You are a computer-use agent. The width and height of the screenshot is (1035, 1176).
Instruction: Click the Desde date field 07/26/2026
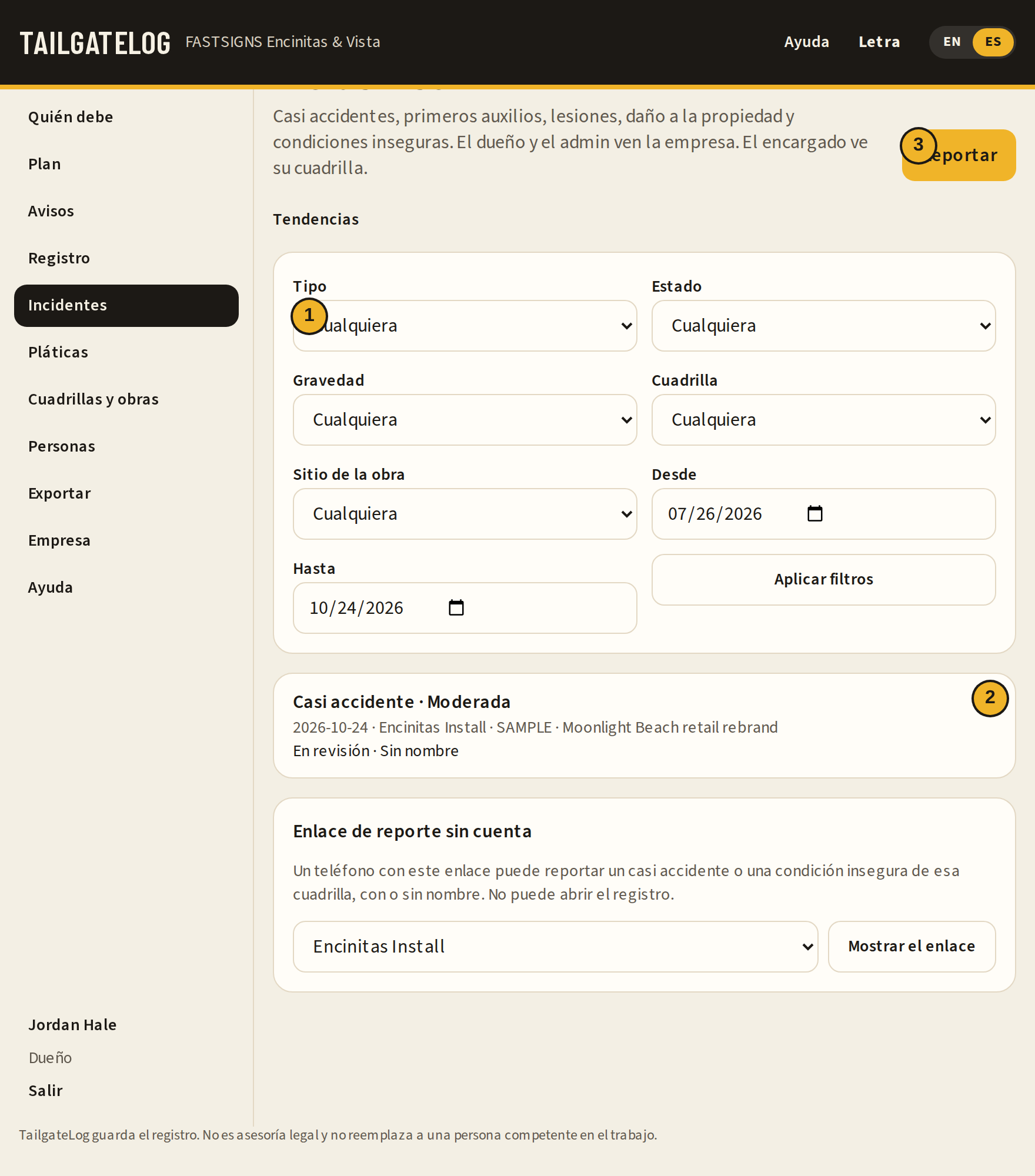823,514
